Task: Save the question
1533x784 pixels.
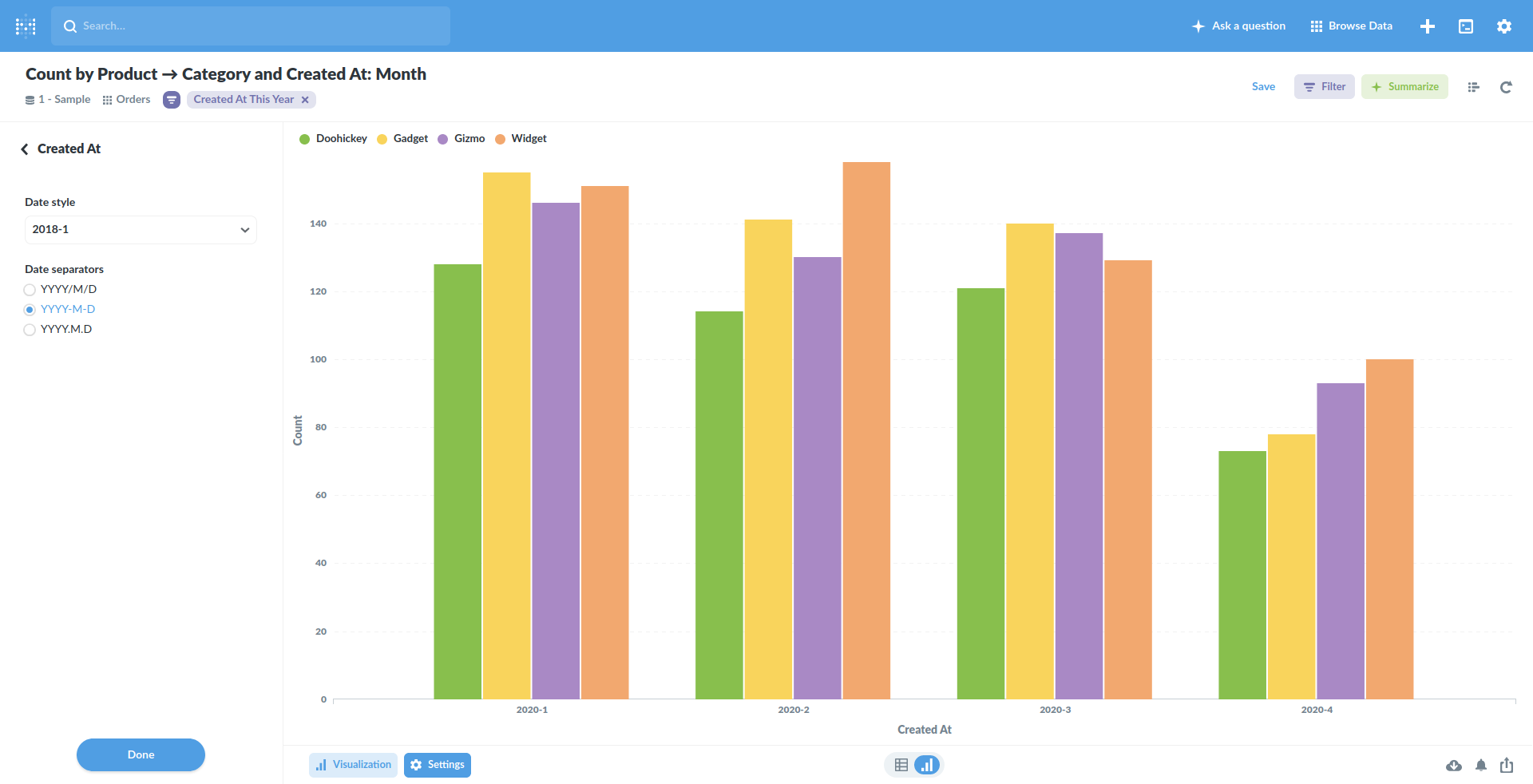Action: point(1263,86)
